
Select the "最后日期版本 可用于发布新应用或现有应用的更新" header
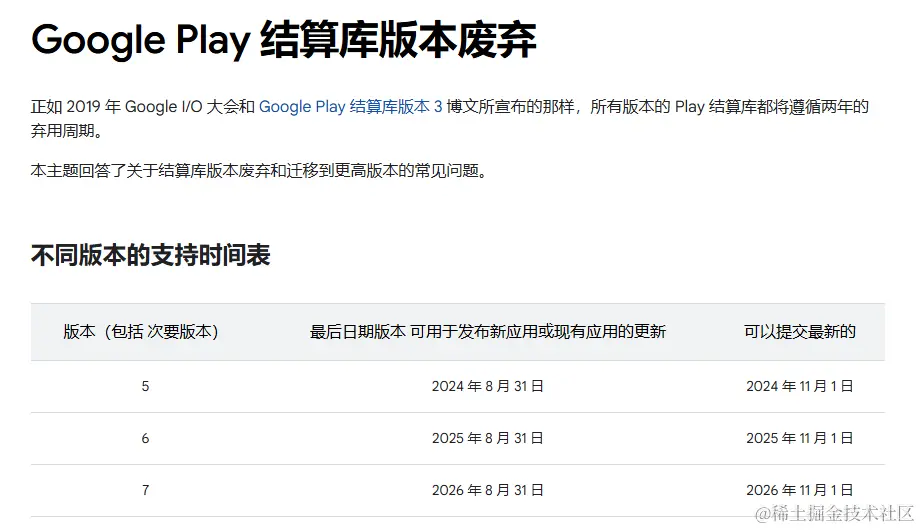pyautogui.click(x=488, y=332)
